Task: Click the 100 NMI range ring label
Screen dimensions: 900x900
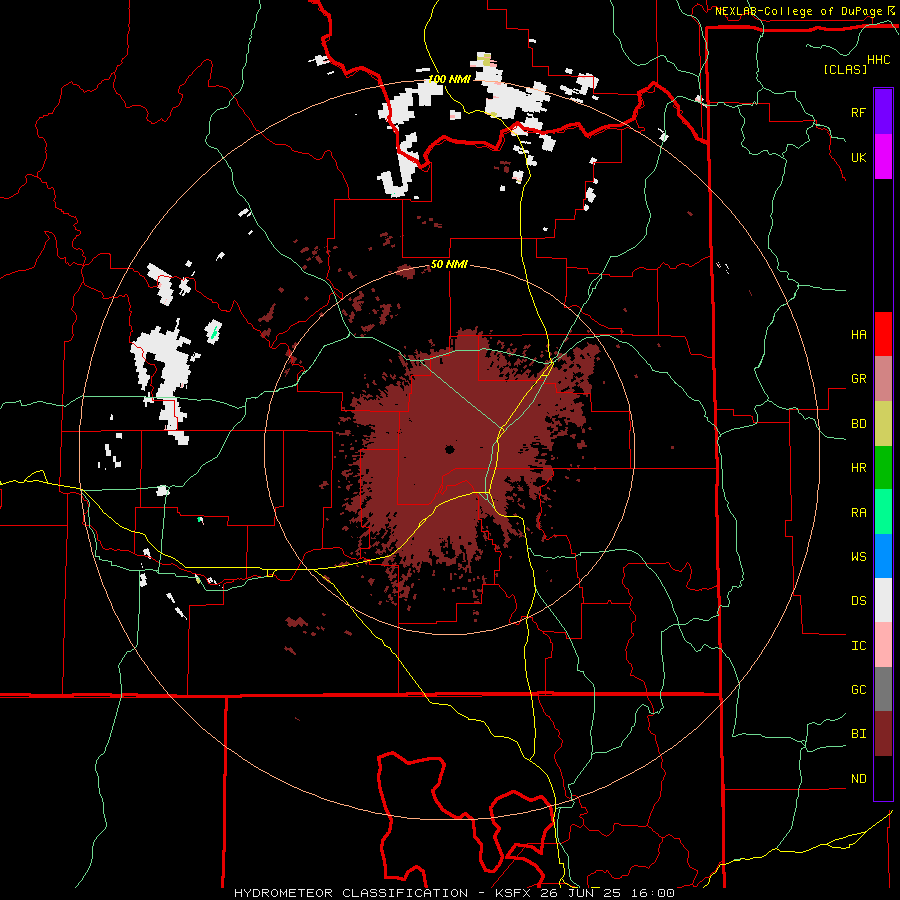Action: point(449,79)
